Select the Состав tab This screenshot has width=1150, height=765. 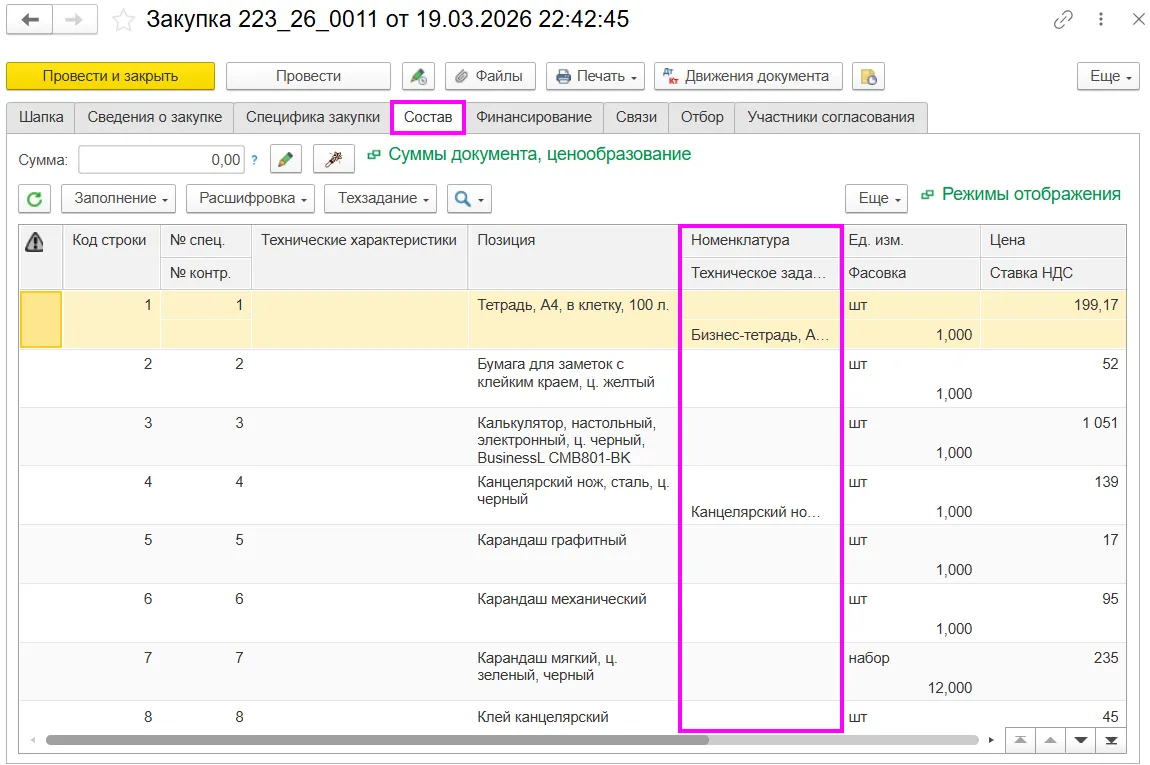[428, 117]
